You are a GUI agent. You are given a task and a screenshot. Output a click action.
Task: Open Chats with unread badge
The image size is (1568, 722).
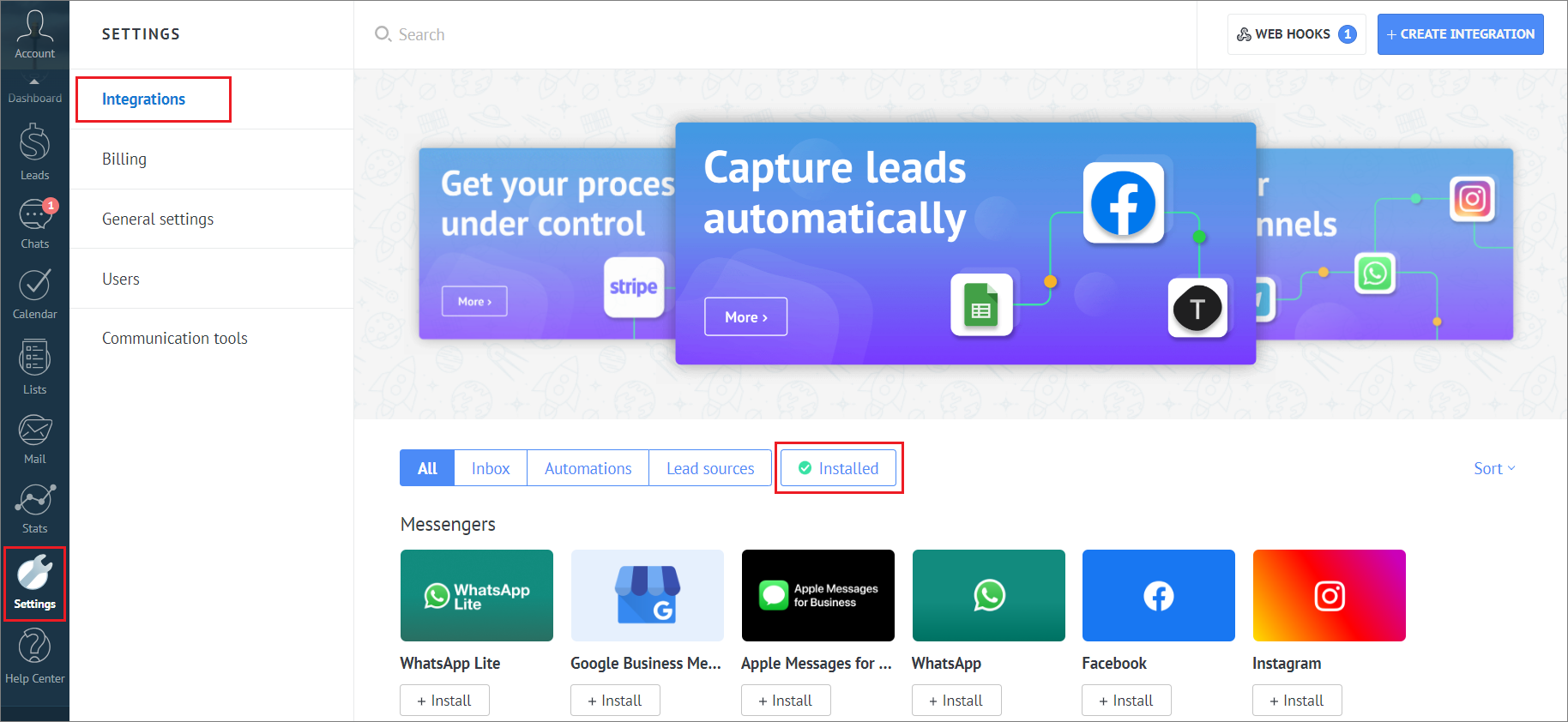(x=34, y=224)
